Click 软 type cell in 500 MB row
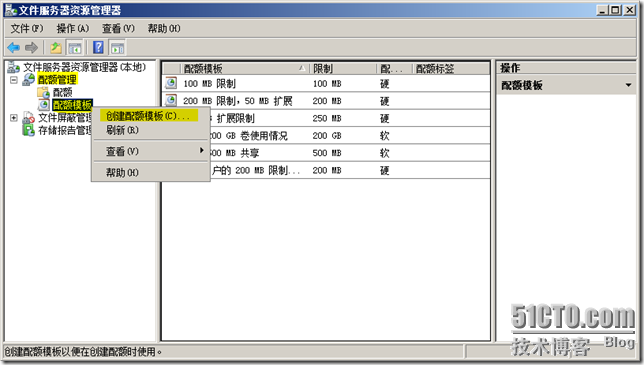Image resolution: width=644 pixels, height=365 pixels. click(x=384, y=153)
